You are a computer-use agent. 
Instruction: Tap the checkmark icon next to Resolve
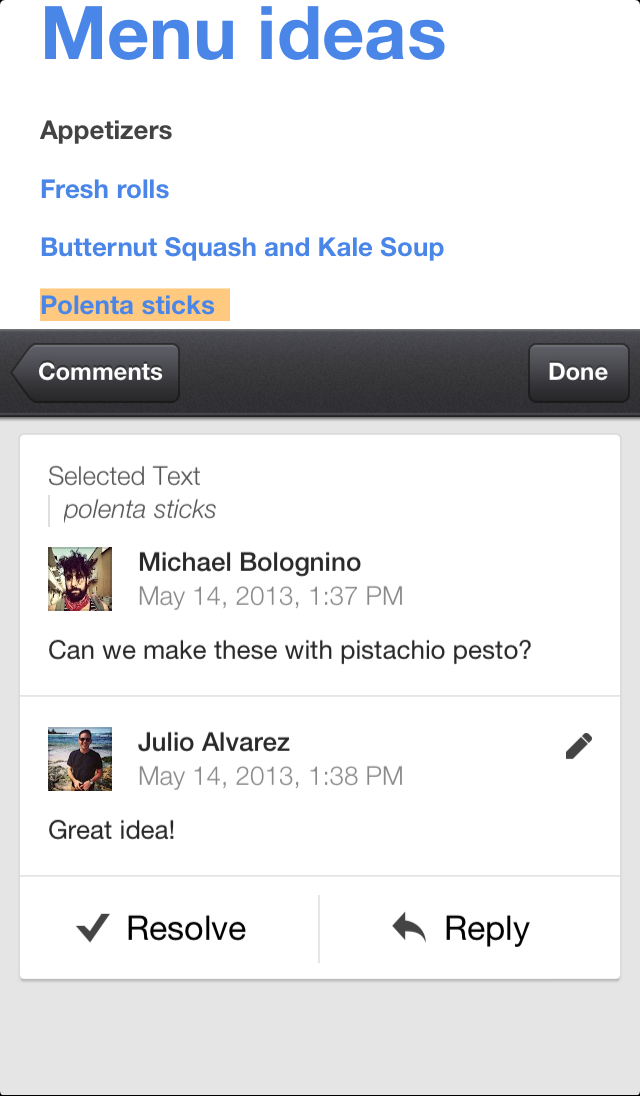click(90, 928)
